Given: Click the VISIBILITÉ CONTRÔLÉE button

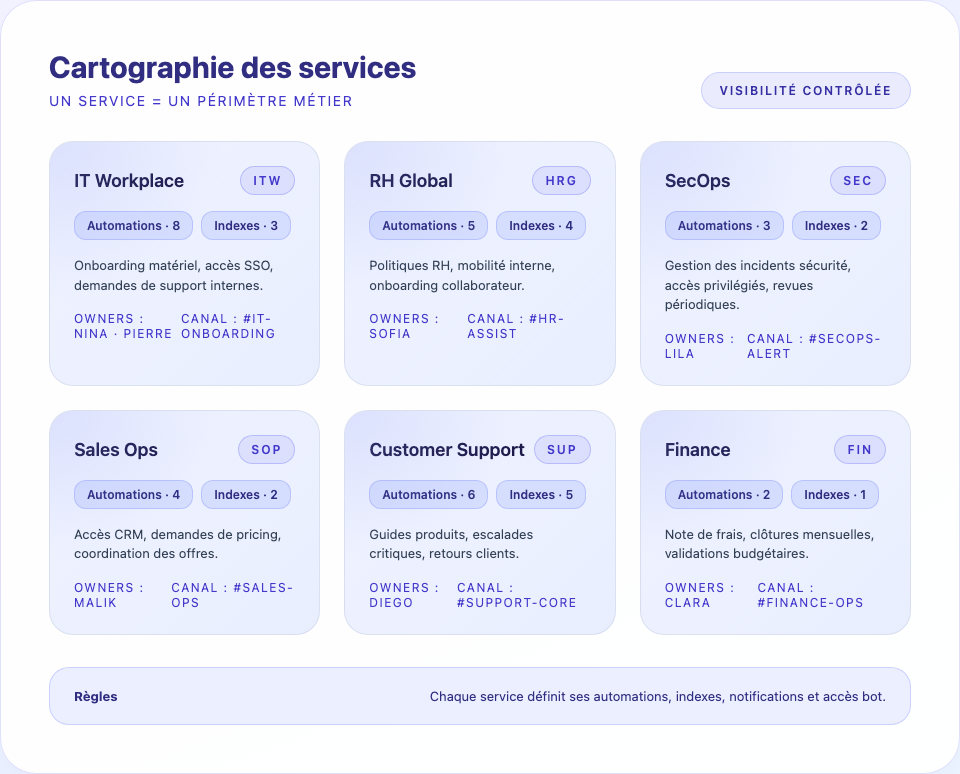Looking at the screenshot, I should [806, 90].
